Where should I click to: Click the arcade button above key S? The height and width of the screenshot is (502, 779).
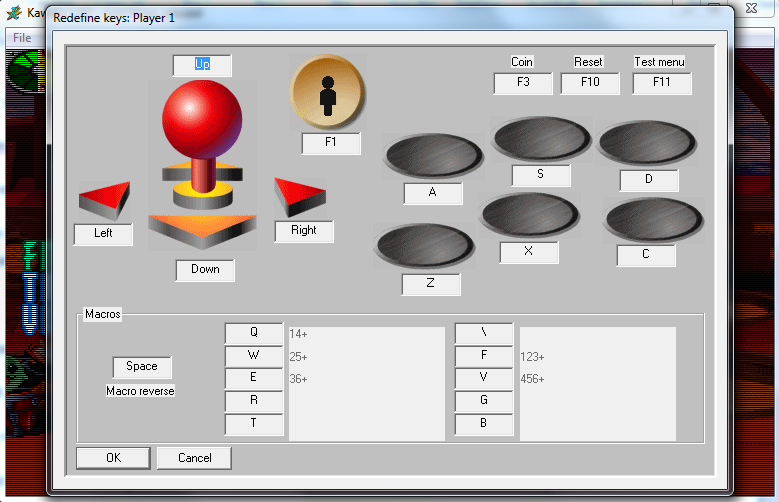[541, 138]
